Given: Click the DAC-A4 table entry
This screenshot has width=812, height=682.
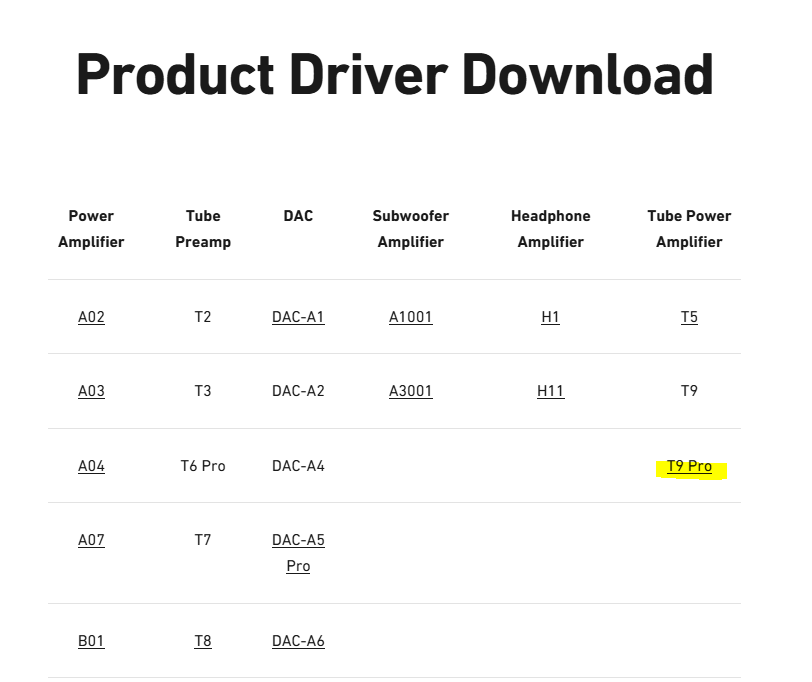Looking at the screenshot, I should point(298,466).
